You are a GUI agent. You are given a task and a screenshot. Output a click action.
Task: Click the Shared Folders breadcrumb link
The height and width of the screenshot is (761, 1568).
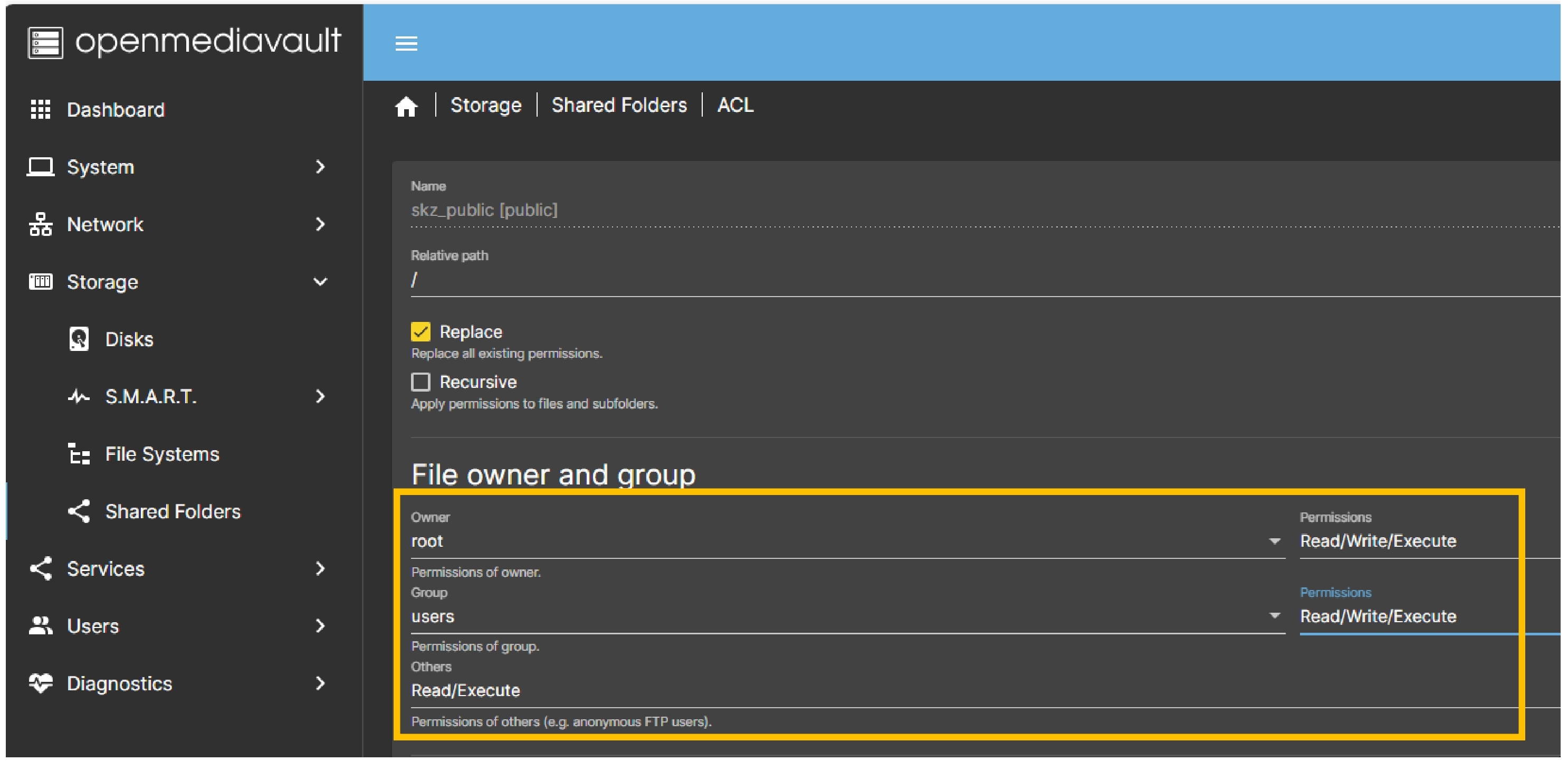(619, 104)
